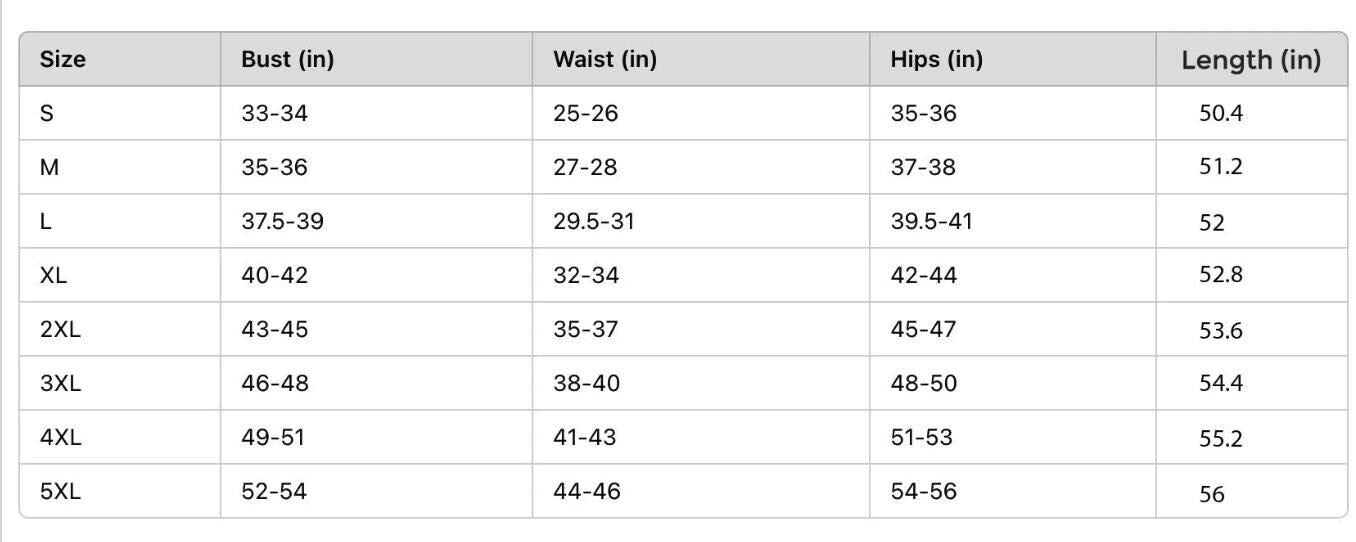Click the XL size row label
This screenshot has height=542, width=1356.
click(53, 275)
